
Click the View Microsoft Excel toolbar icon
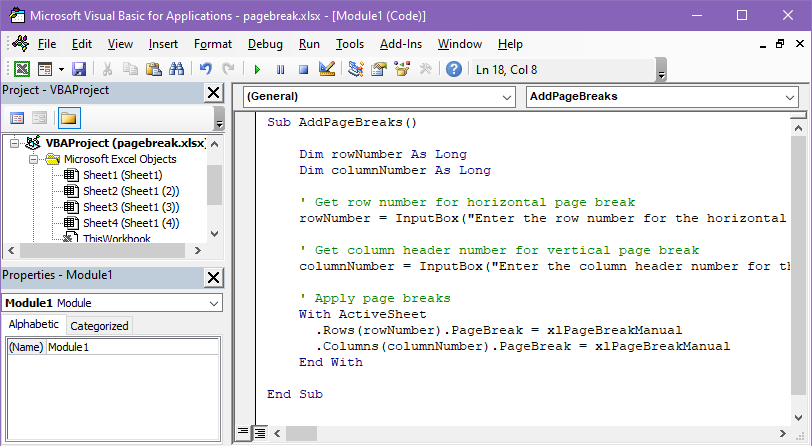(21, 69)
